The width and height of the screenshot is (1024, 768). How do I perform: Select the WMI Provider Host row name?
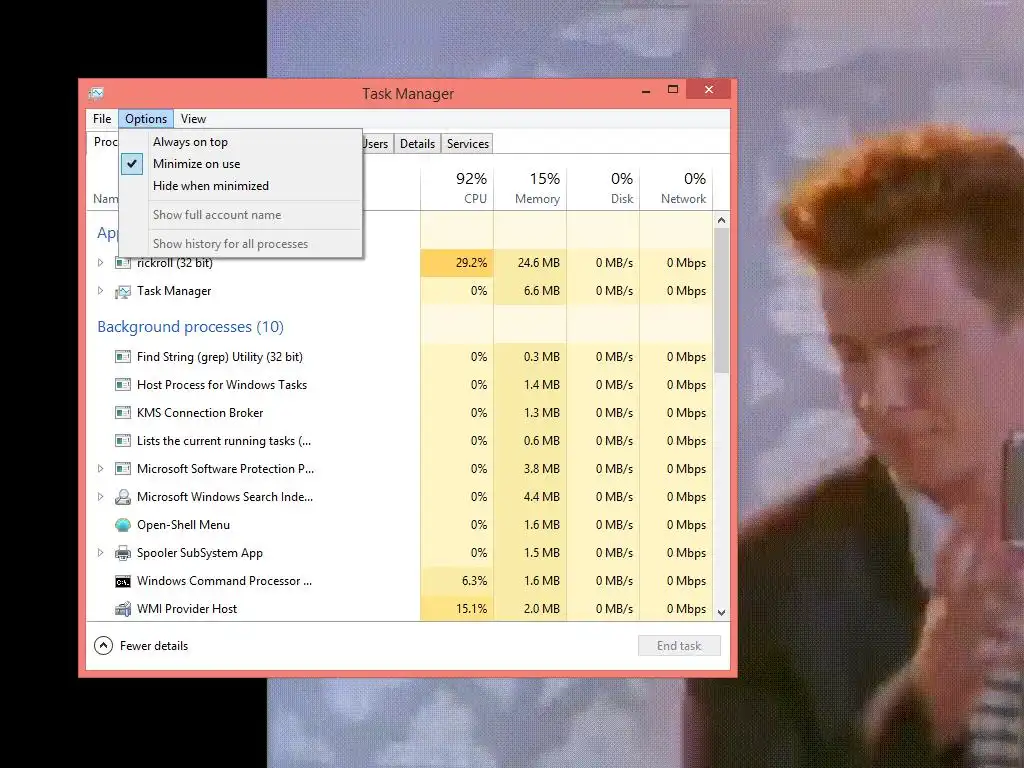point(187,609)
